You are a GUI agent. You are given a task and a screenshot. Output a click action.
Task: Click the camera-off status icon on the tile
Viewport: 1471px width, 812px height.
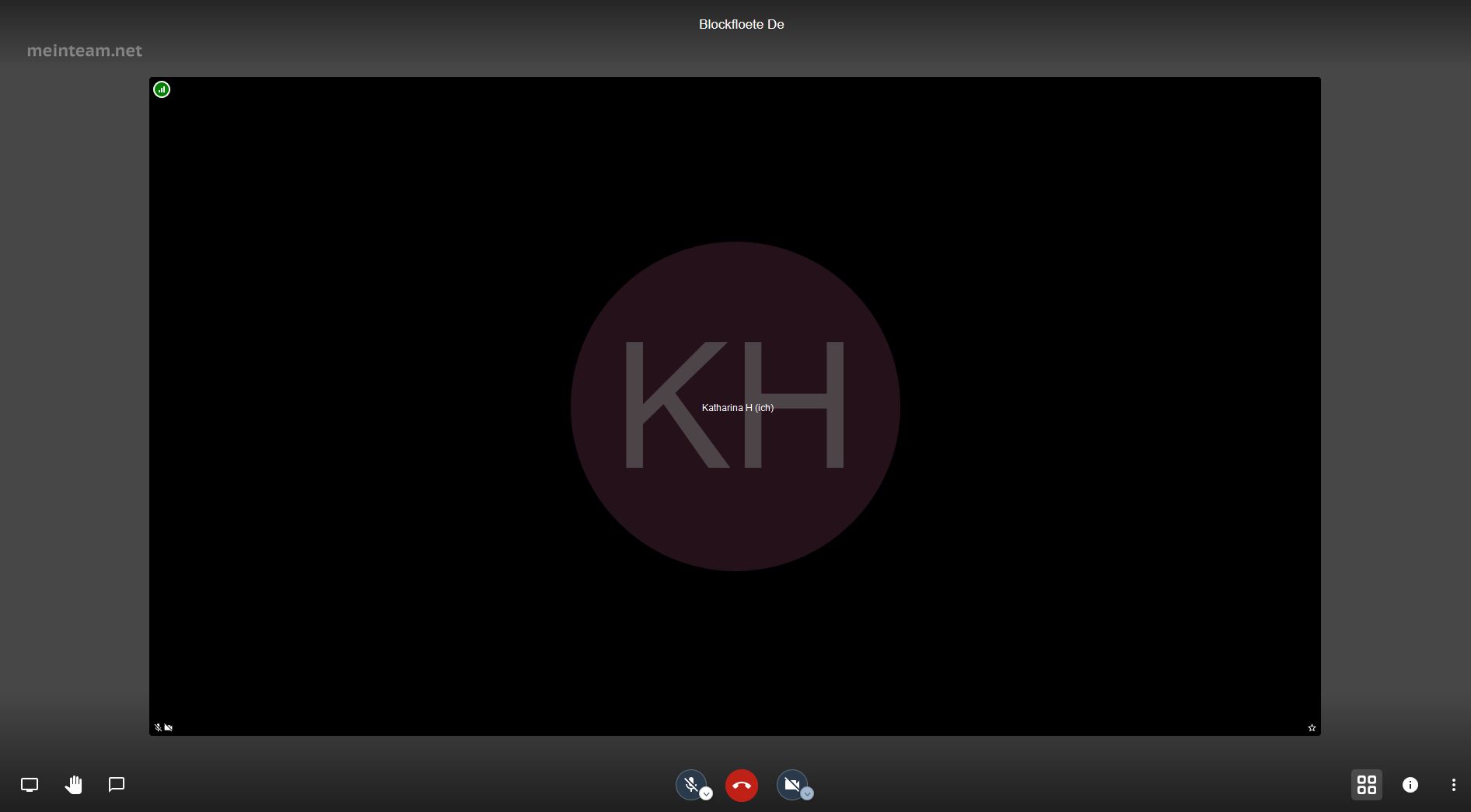tap(169, 728)
